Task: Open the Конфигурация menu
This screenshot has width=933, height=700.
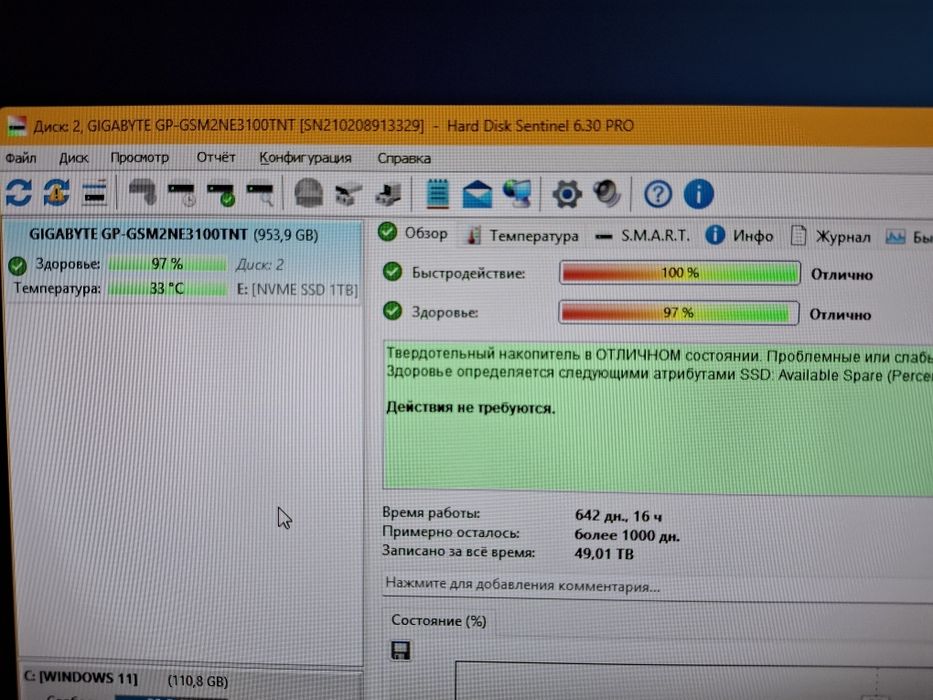Action: coord(305,158)
